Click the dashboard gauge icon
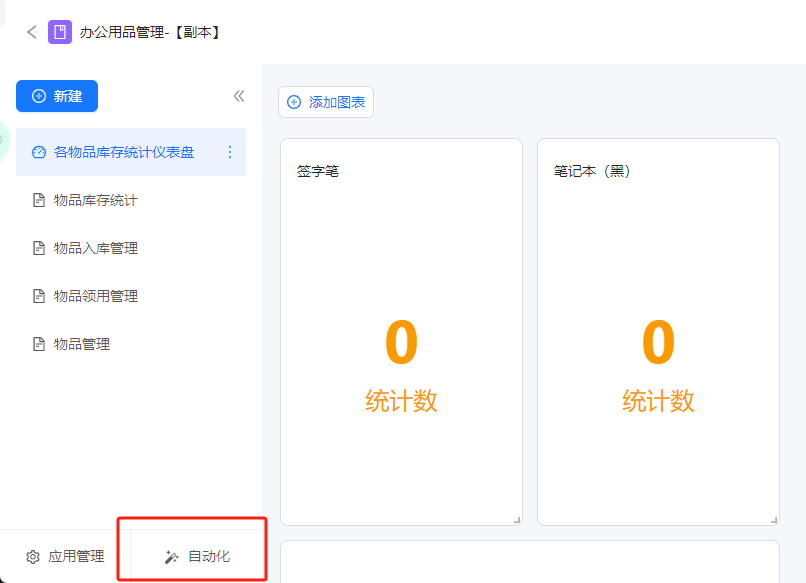The width and height of the screenshot is (806, 583). [x=39, y=152]
